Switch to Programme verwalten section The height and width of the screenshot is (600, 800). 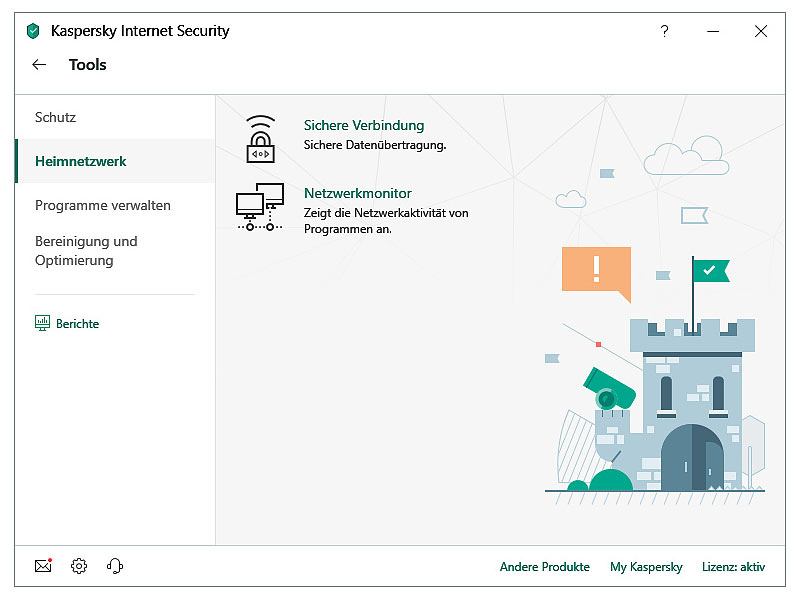pyautogui.click(x=103, y=205)
